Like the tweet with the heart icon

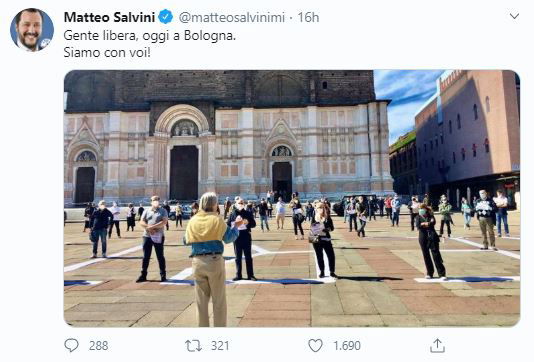315,346
